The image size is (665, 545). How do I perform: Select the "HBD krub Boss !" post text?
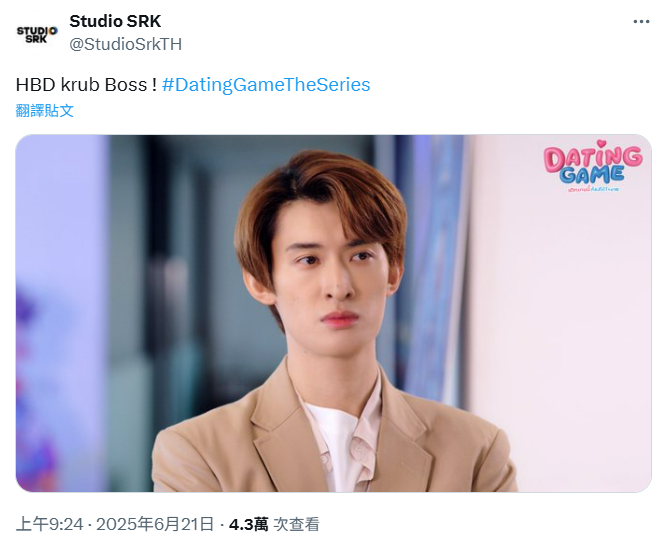(87, 84)
